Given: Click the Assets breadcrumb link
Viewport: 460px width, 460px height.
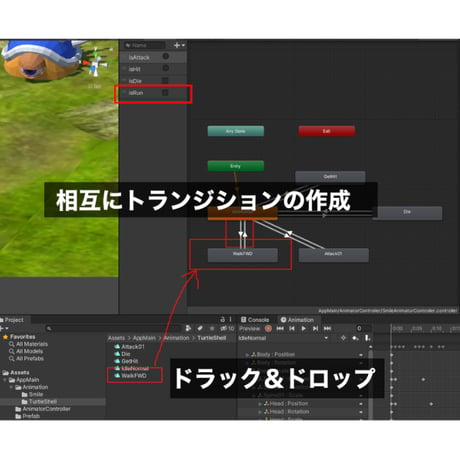Looking at the screenshot, I should tap(116, 338).
